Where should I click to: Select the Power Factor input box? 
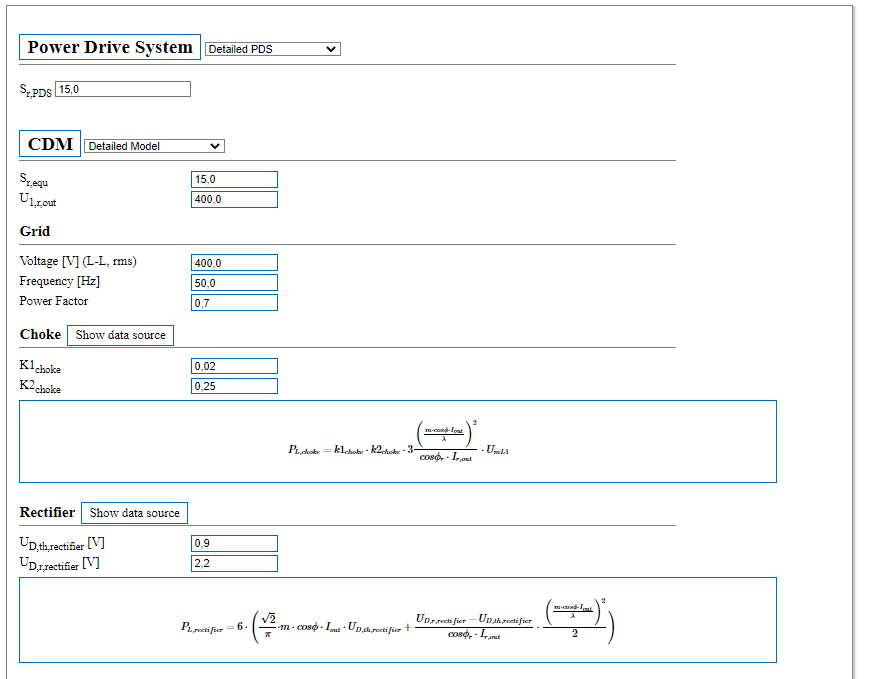click(234, 302)
